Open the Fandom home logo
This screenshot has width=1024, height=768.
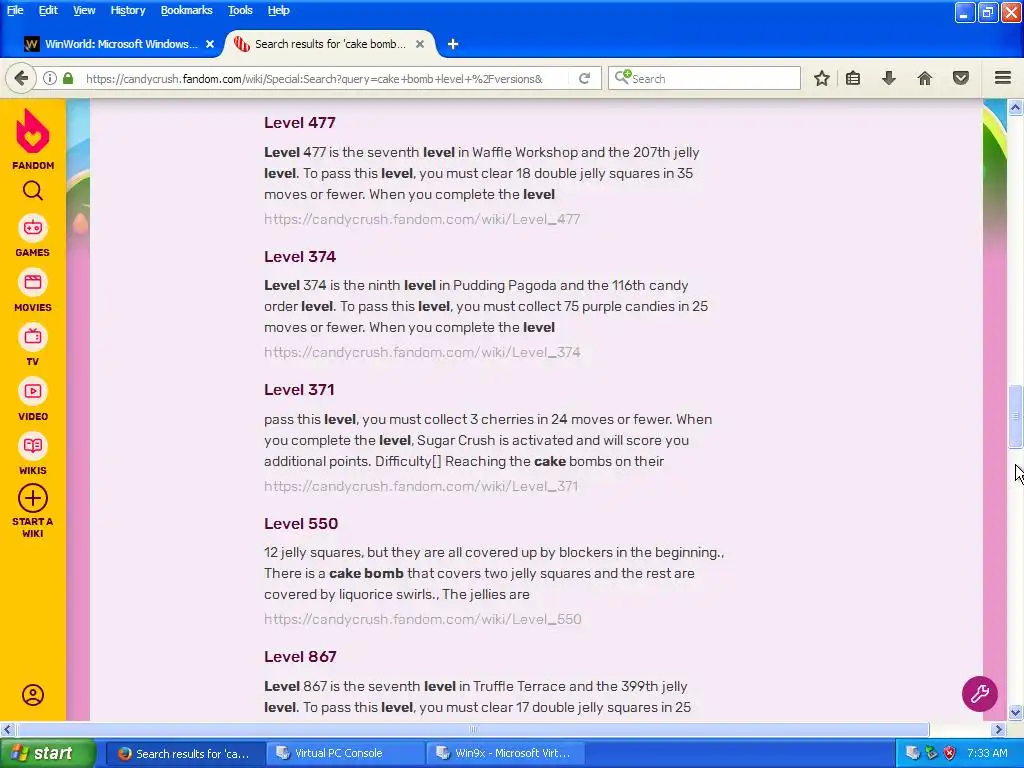click(x=33, y=139)
